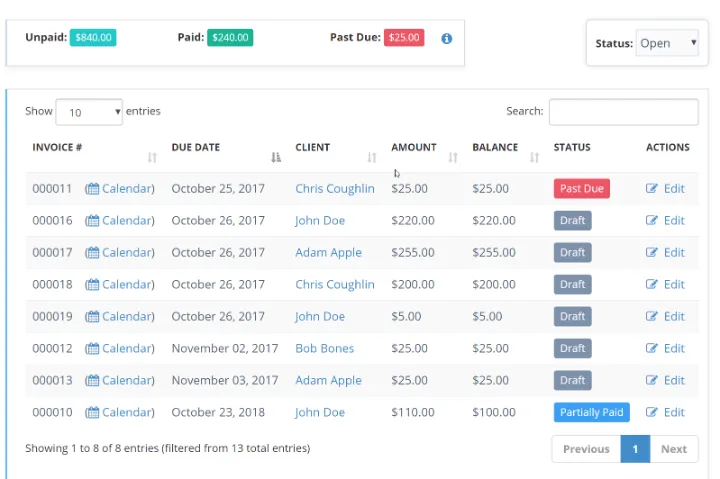Open Adam Apple client link on invoice 000017
The width and height of the screenshot is (720, 479).
(x=328, y=253)
